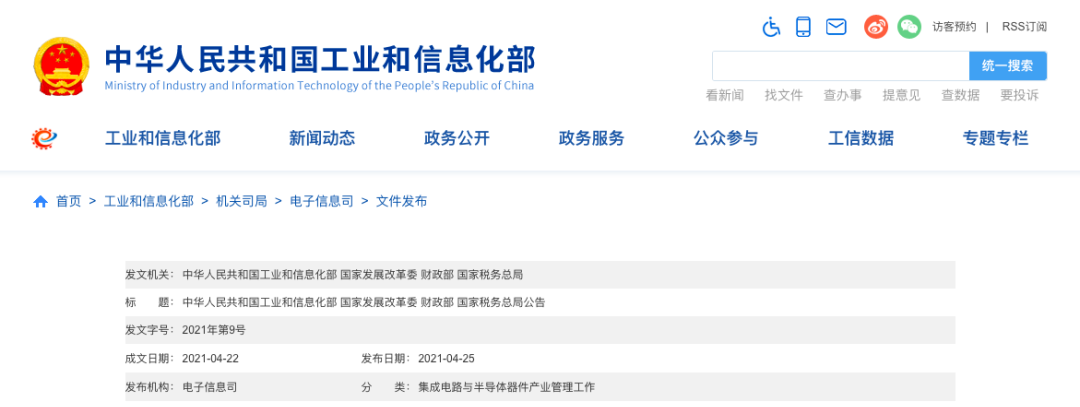Image resolution: width=1080 pixels, height=407 pixels.
Task: Go to 工业和信息化部 breadcrumb link
Action: tap(149, 202)
